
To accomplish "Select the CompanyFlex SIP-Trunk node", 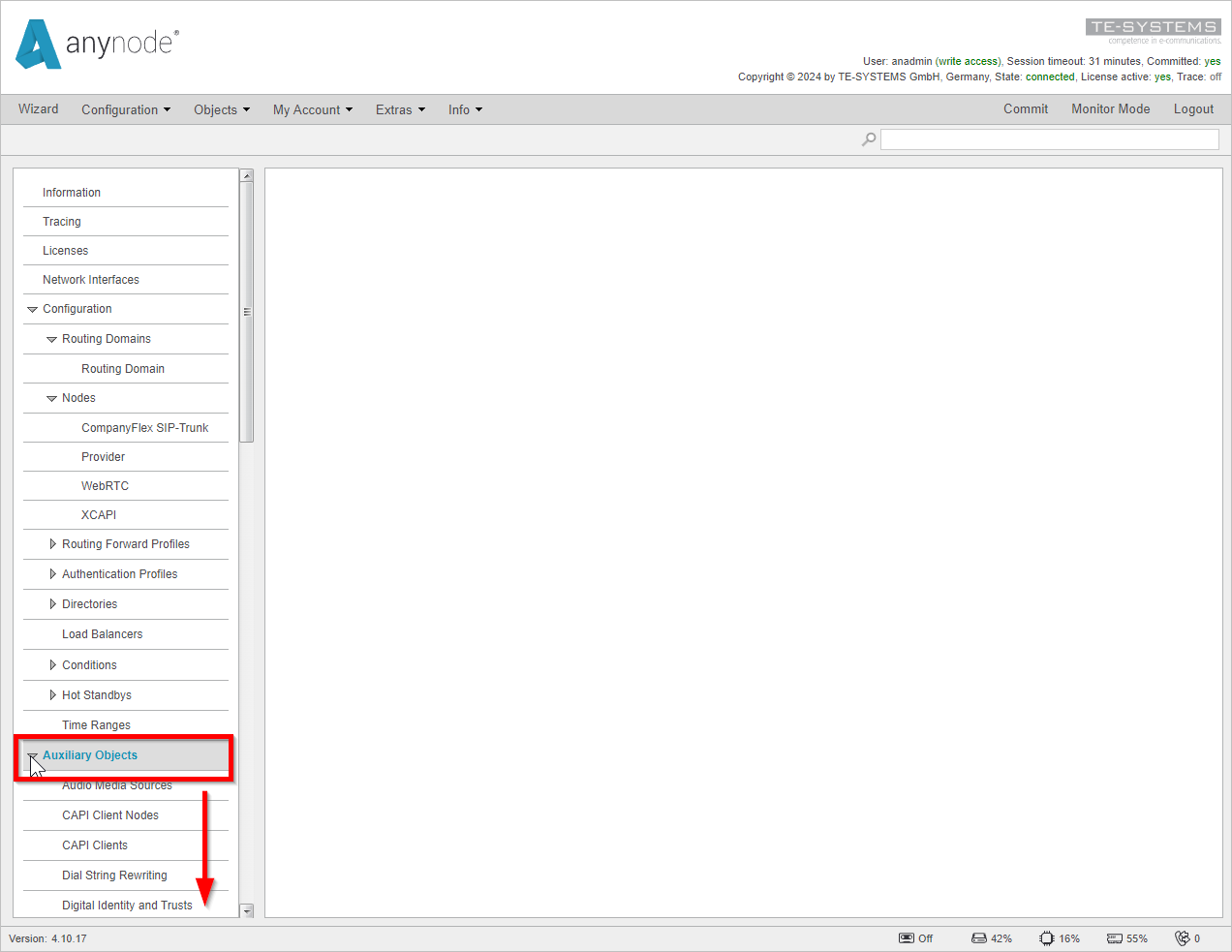I will coord(145,427).
